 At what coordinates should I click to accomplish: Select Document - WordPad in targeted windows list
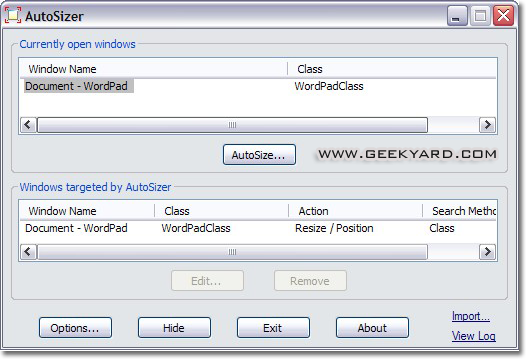[x=76, y=228]
